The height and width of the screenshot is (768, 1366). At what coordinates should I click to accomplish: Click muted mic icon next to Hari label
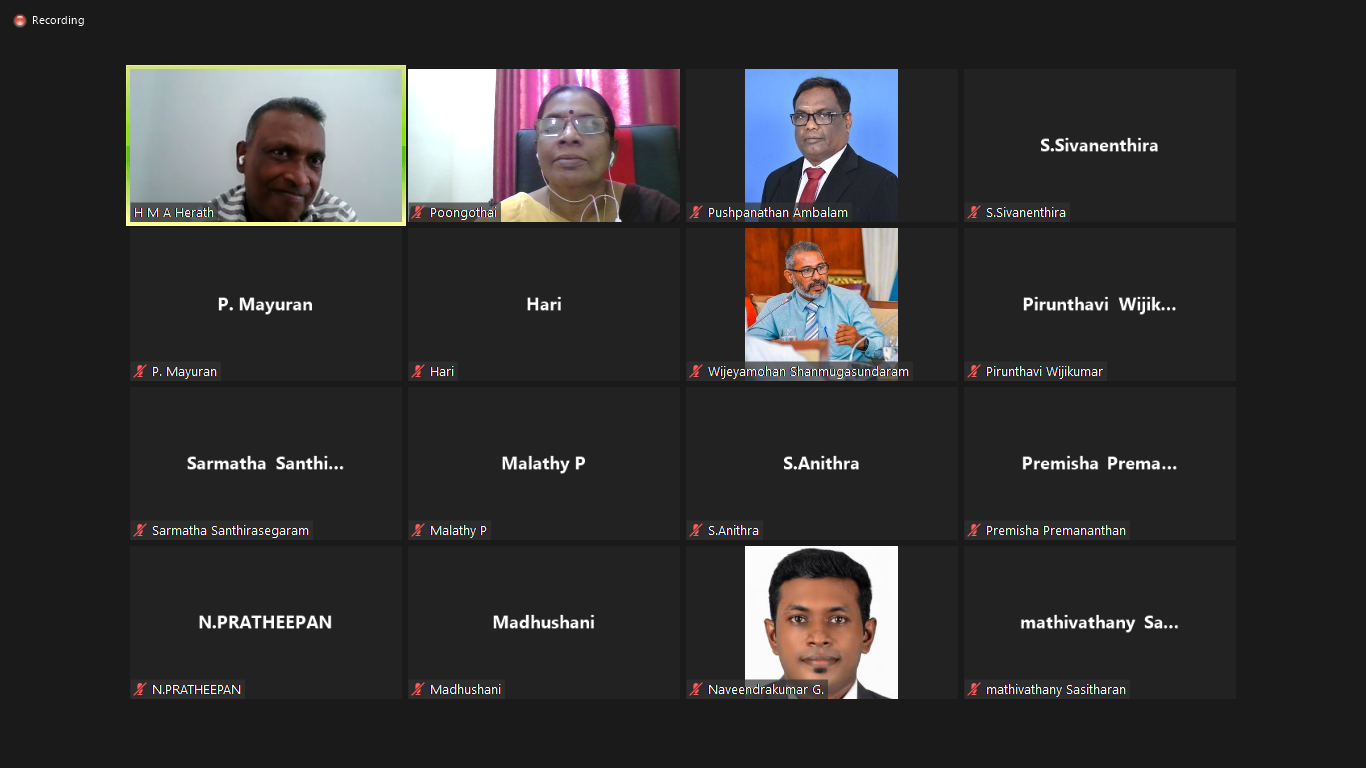click(x=418, y=371)
